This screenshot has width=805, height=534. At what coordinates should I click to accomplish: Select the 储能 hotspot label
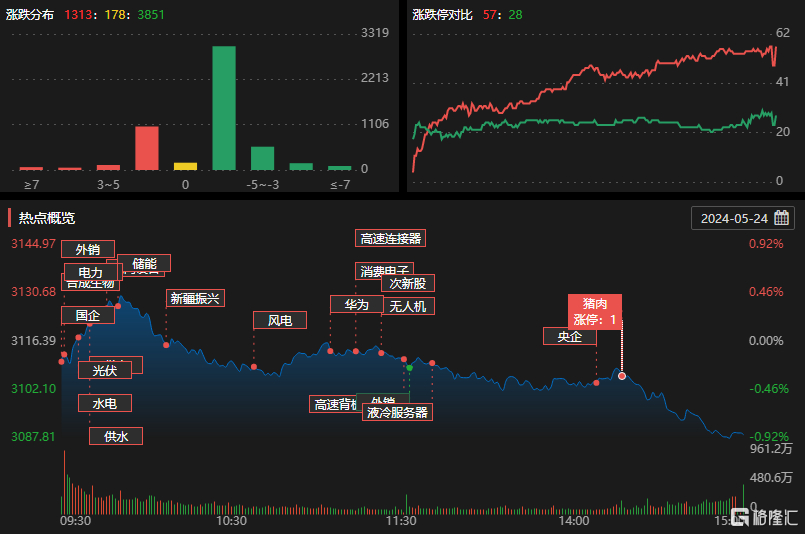[144, 263]
